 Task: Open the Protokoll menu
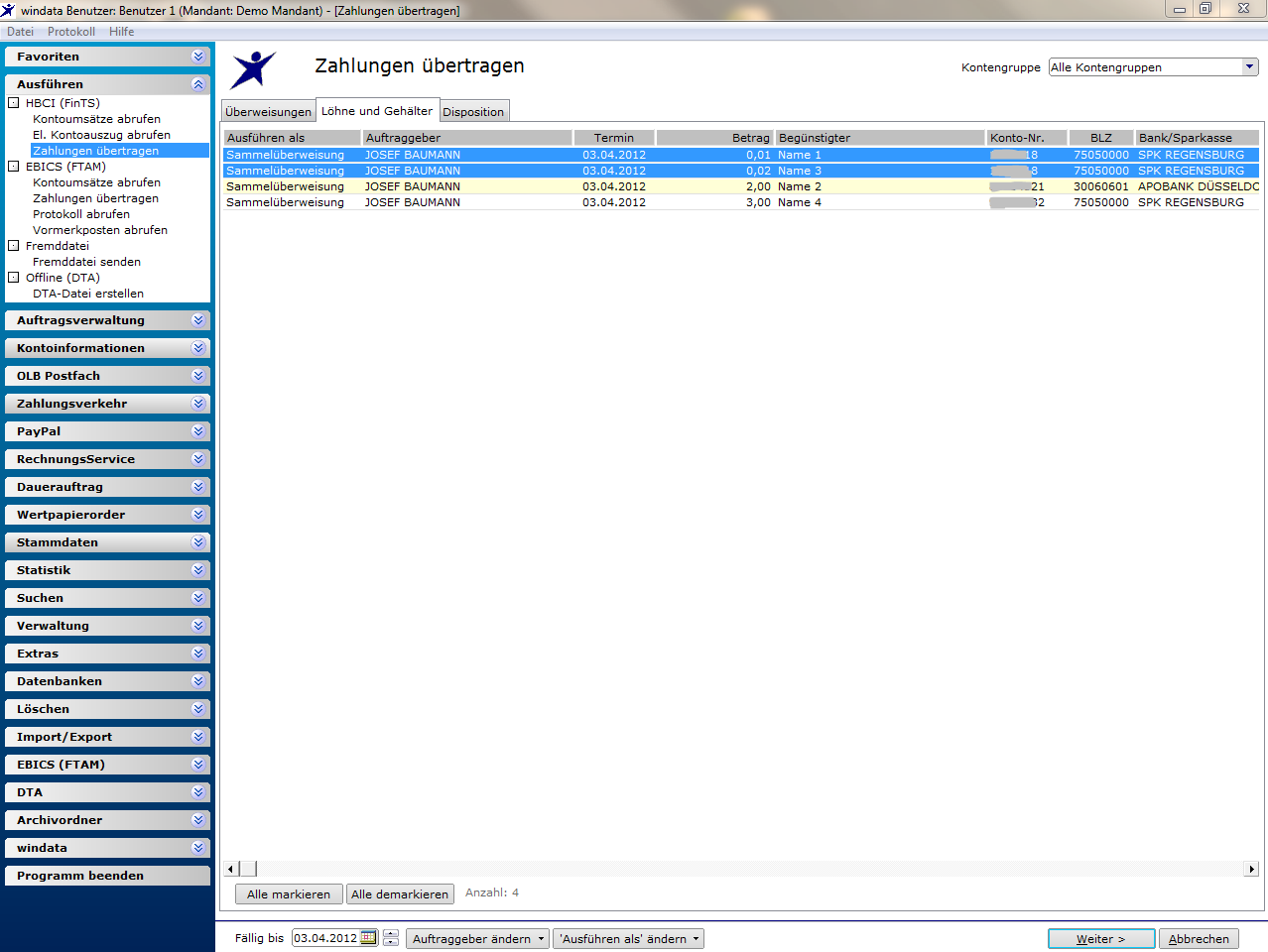coord(71,32)
